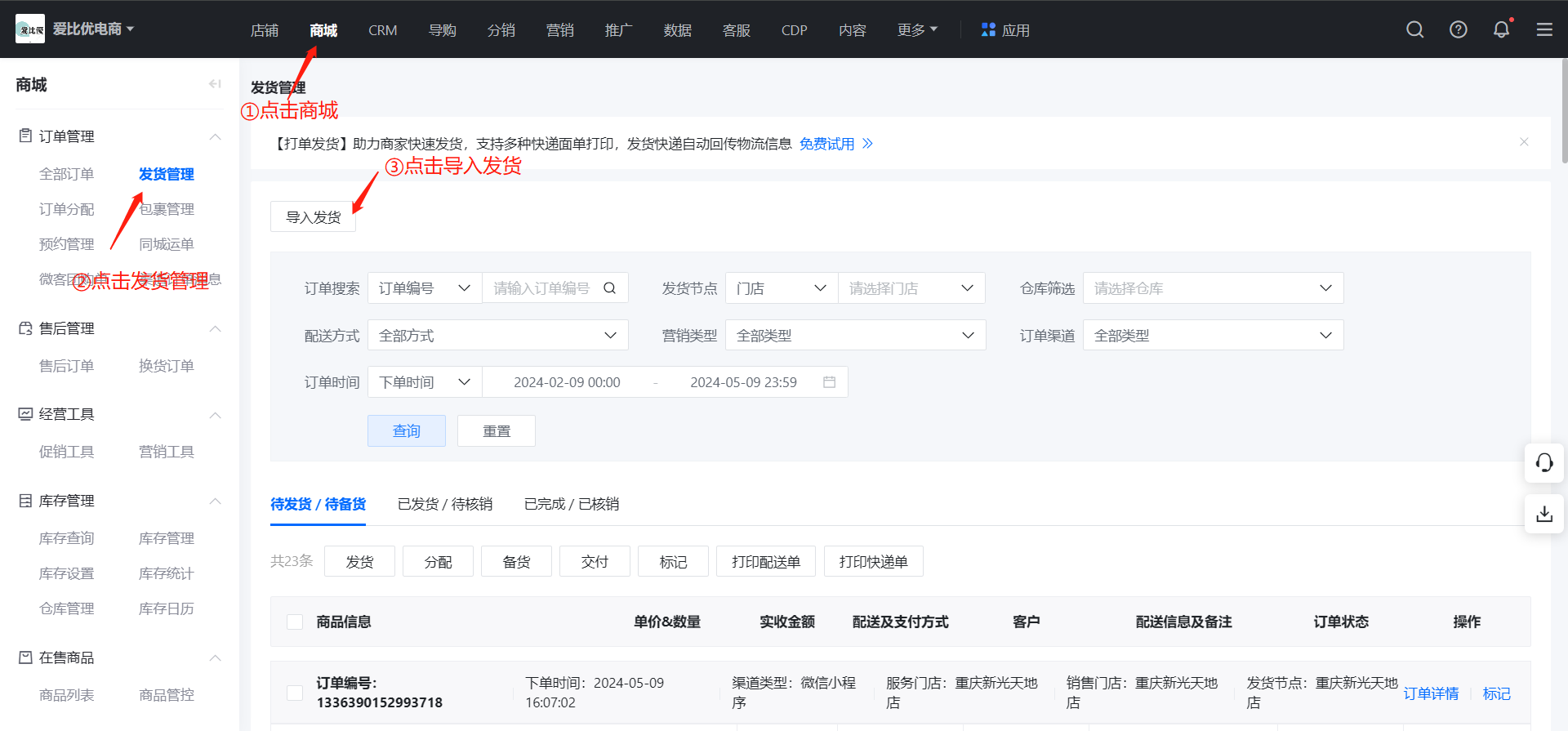Collapse the 库存管理 section
Screen dimensions: 1568x731
click(216, 501)
